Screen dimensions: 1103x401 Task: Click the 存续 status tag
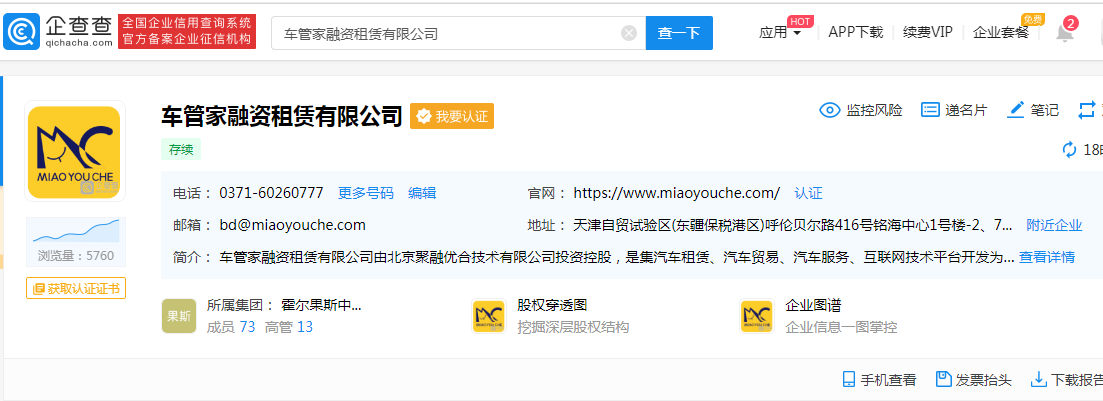click(x=181, y=149)
